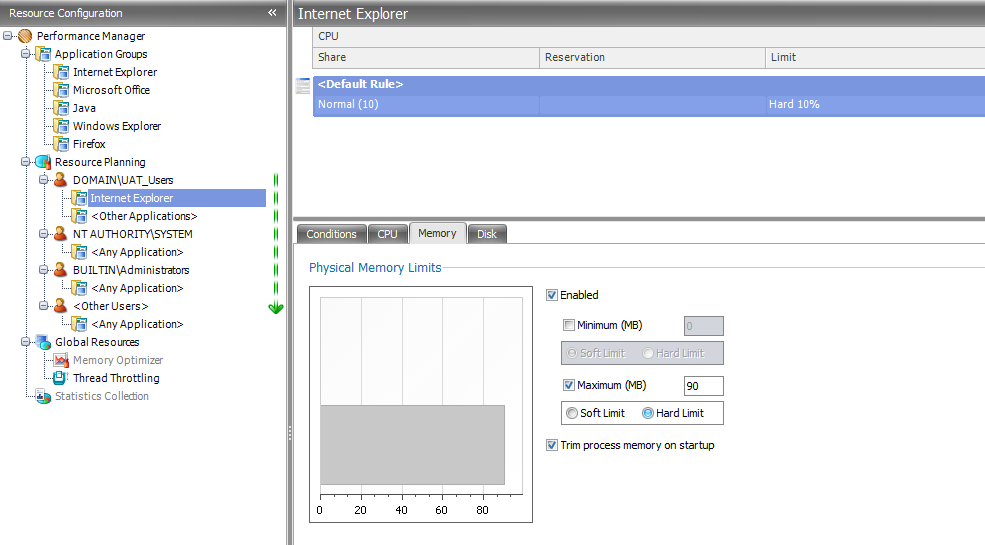Click the DOMAIN\UAT_Users user icon
The height and width of the screenshot is (545, 985).
coord(60,180)
